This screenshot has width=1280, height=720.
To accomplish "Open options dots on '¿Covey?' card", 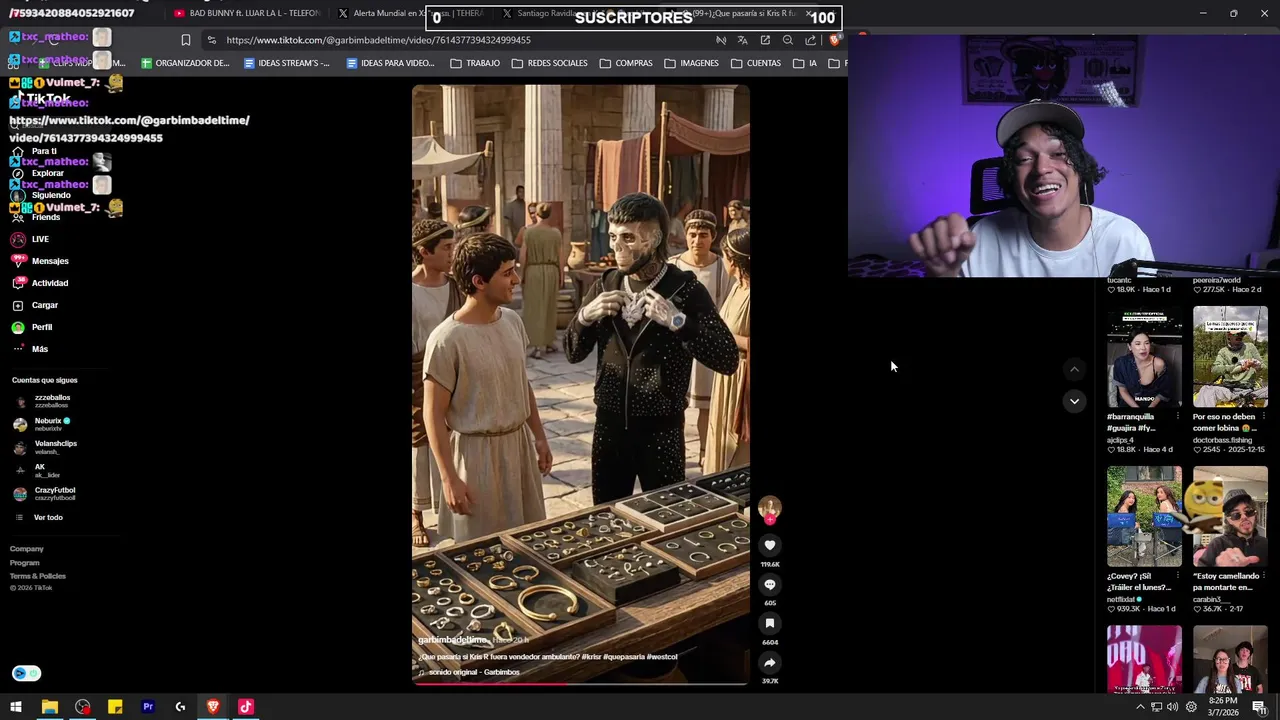I will click(x=1177, y=576).
